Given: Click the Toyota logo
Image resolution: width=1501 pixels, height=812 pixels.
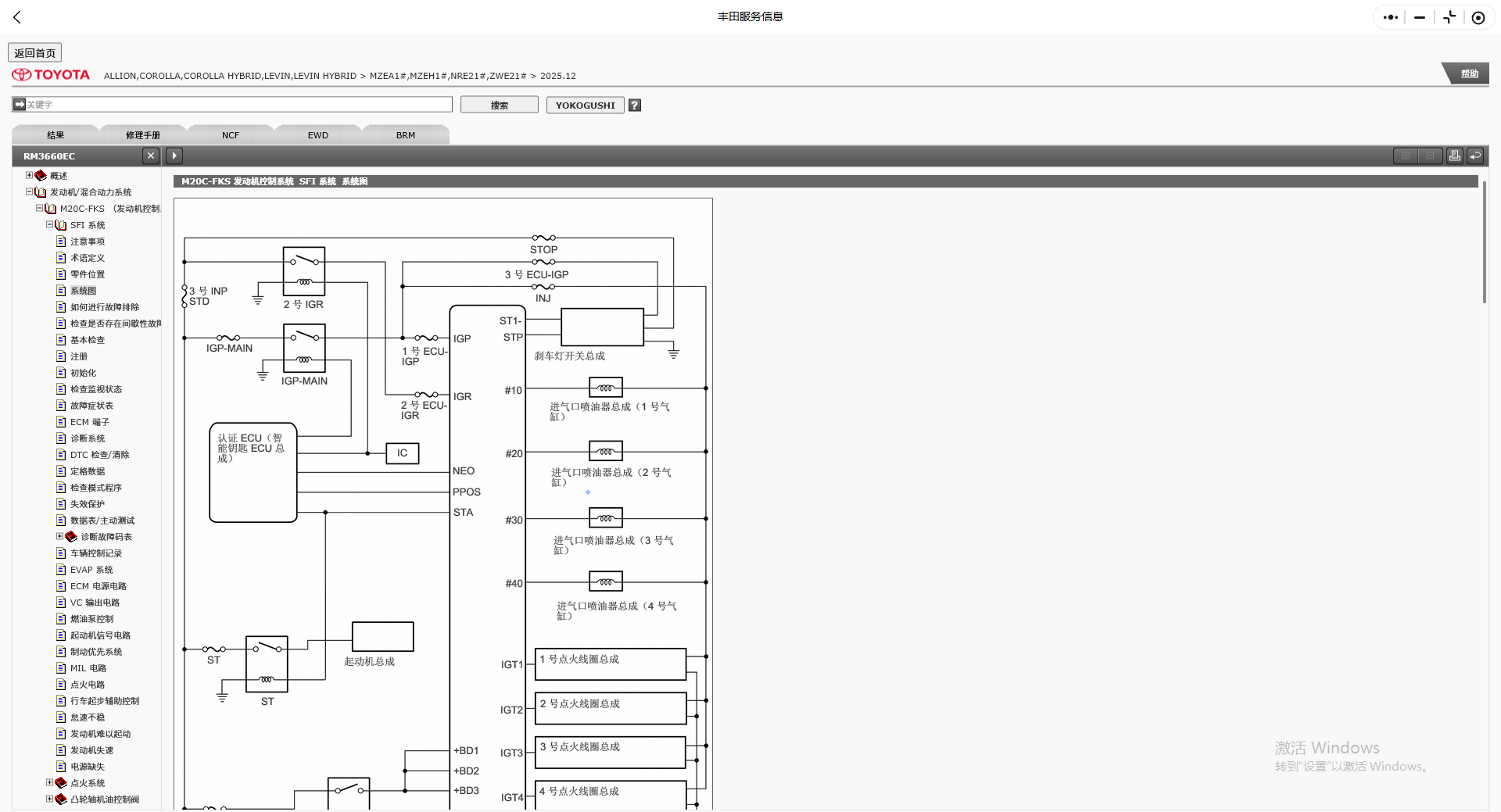Looking at the screenshot, I should tap(51, 75).
